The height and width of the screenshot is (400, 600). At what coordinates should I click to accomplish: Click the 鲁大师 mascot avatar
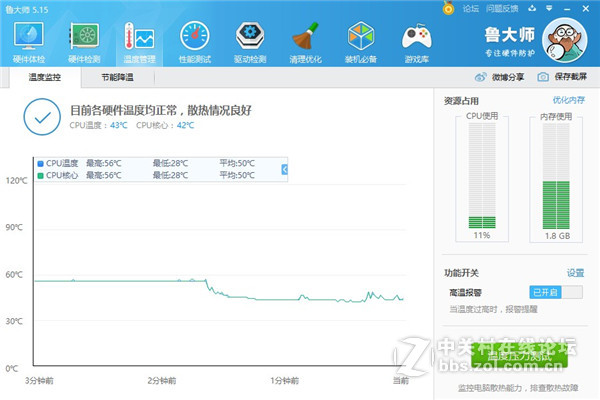pyautogui.click(x=564, y=40)
